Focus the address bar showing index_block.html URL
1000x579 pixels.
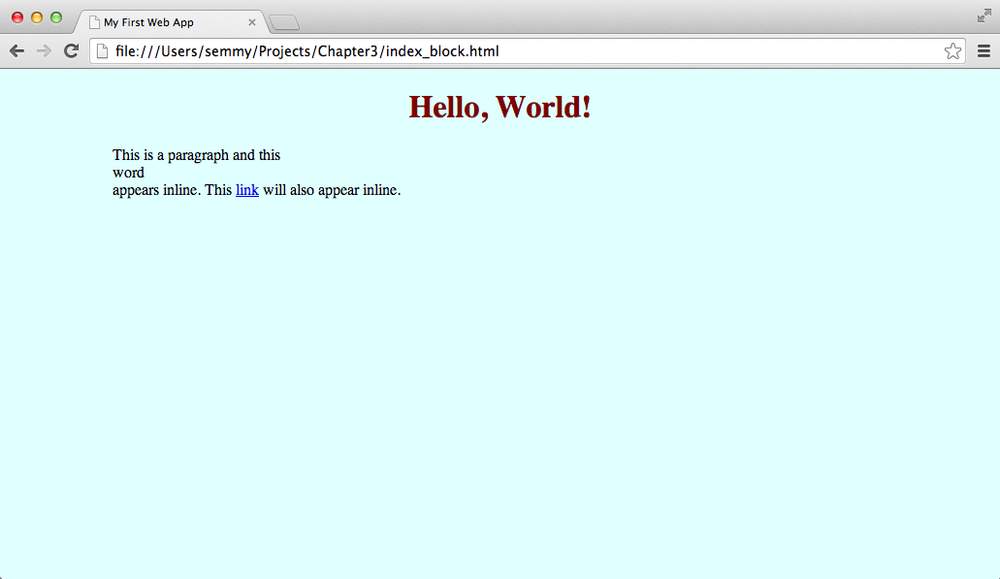point(527,51)
